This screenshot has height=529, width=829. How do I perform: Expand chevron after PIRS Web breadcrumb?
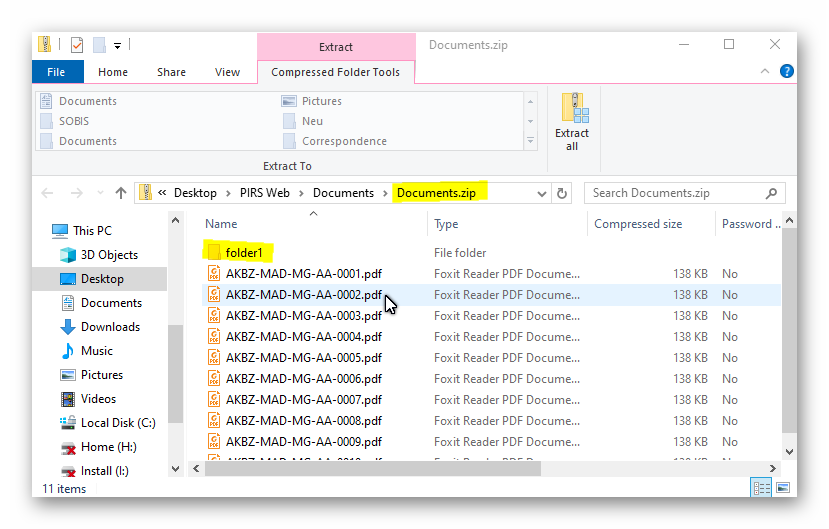tap(301, 193)
